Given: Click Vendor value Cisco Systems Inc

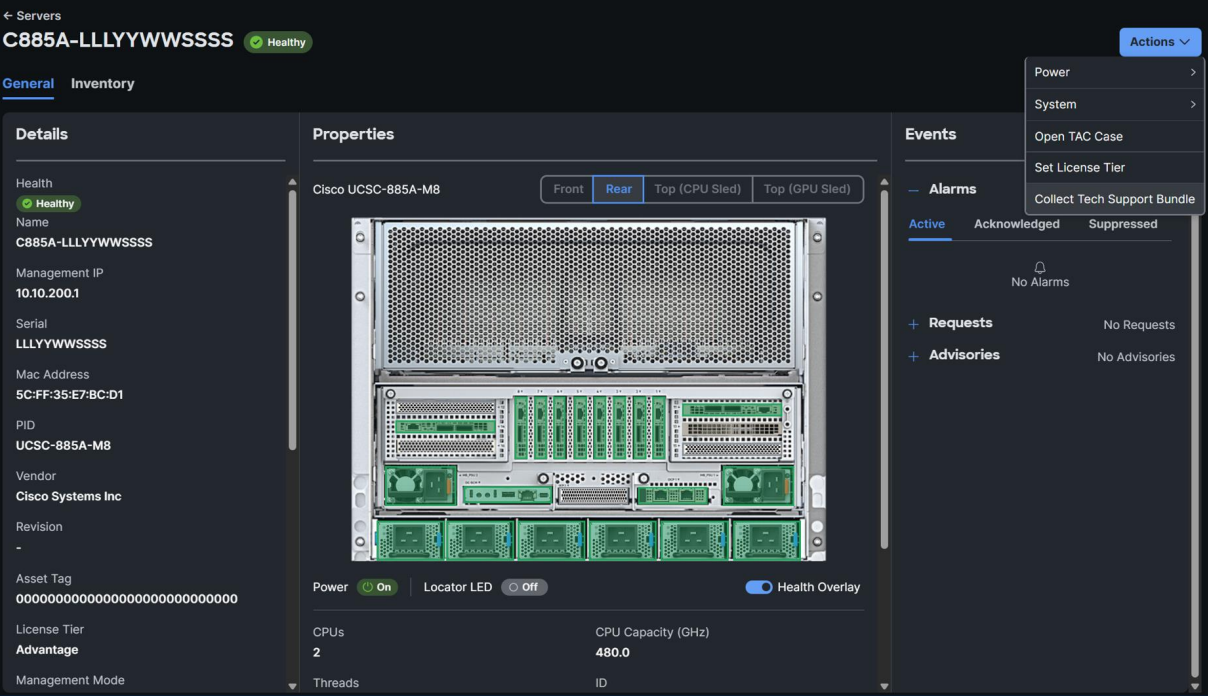Looking at the screenshot, I should coord(68,496).
